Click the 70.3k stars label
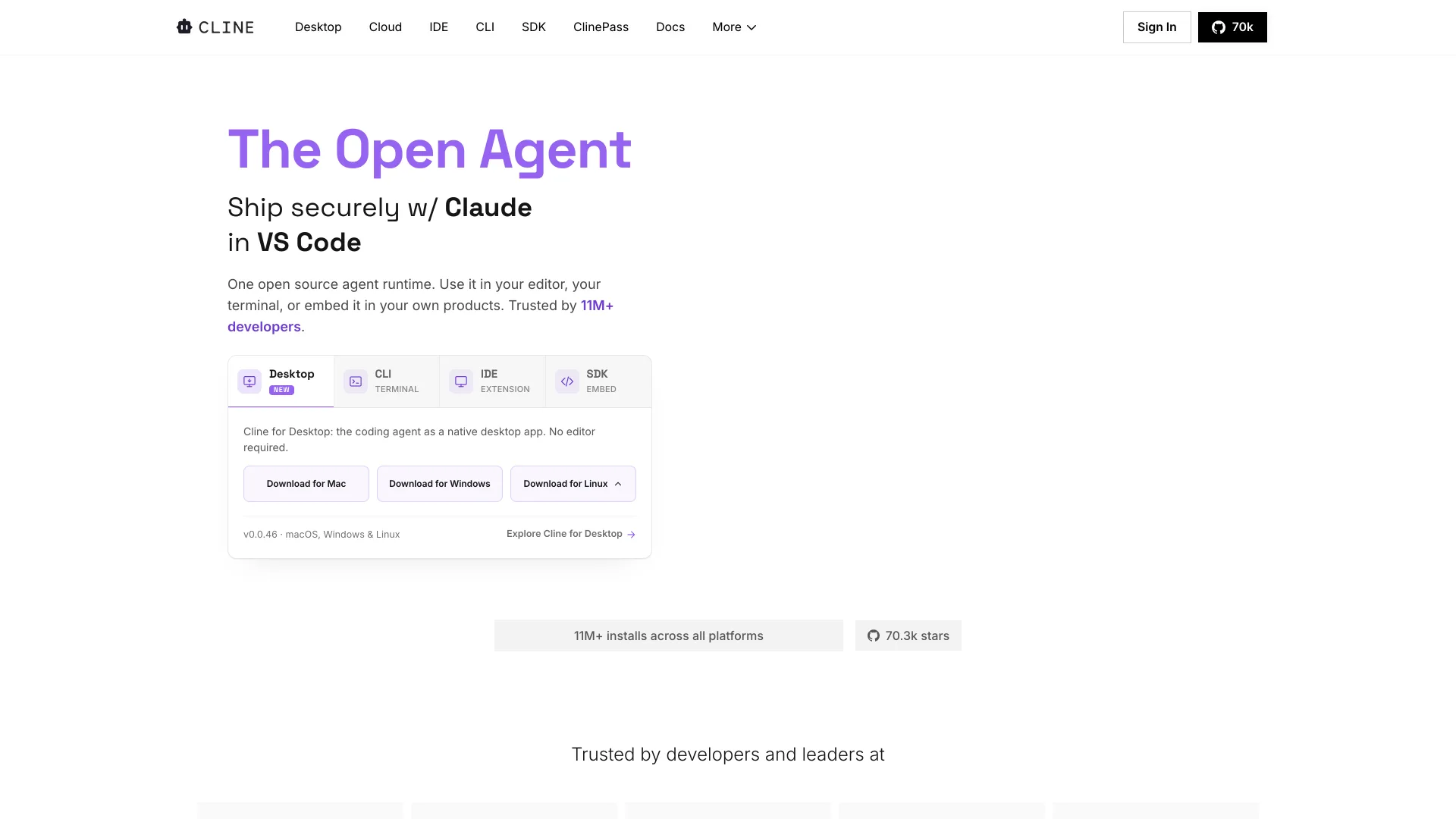The height and width of the screenshot is (819, 1456). point(918,635)
